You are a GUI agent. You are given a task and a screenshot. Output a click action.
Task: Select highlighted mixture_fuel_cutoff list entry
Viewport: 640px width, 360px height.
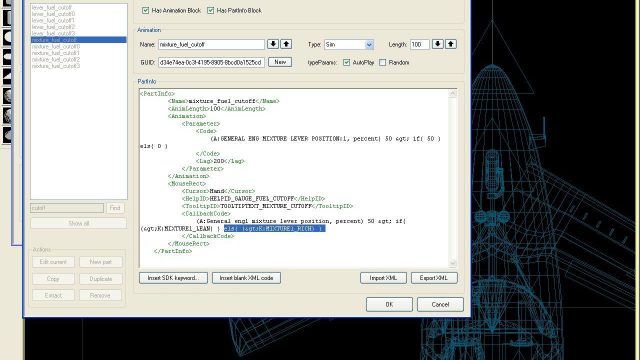coord(78,40)
